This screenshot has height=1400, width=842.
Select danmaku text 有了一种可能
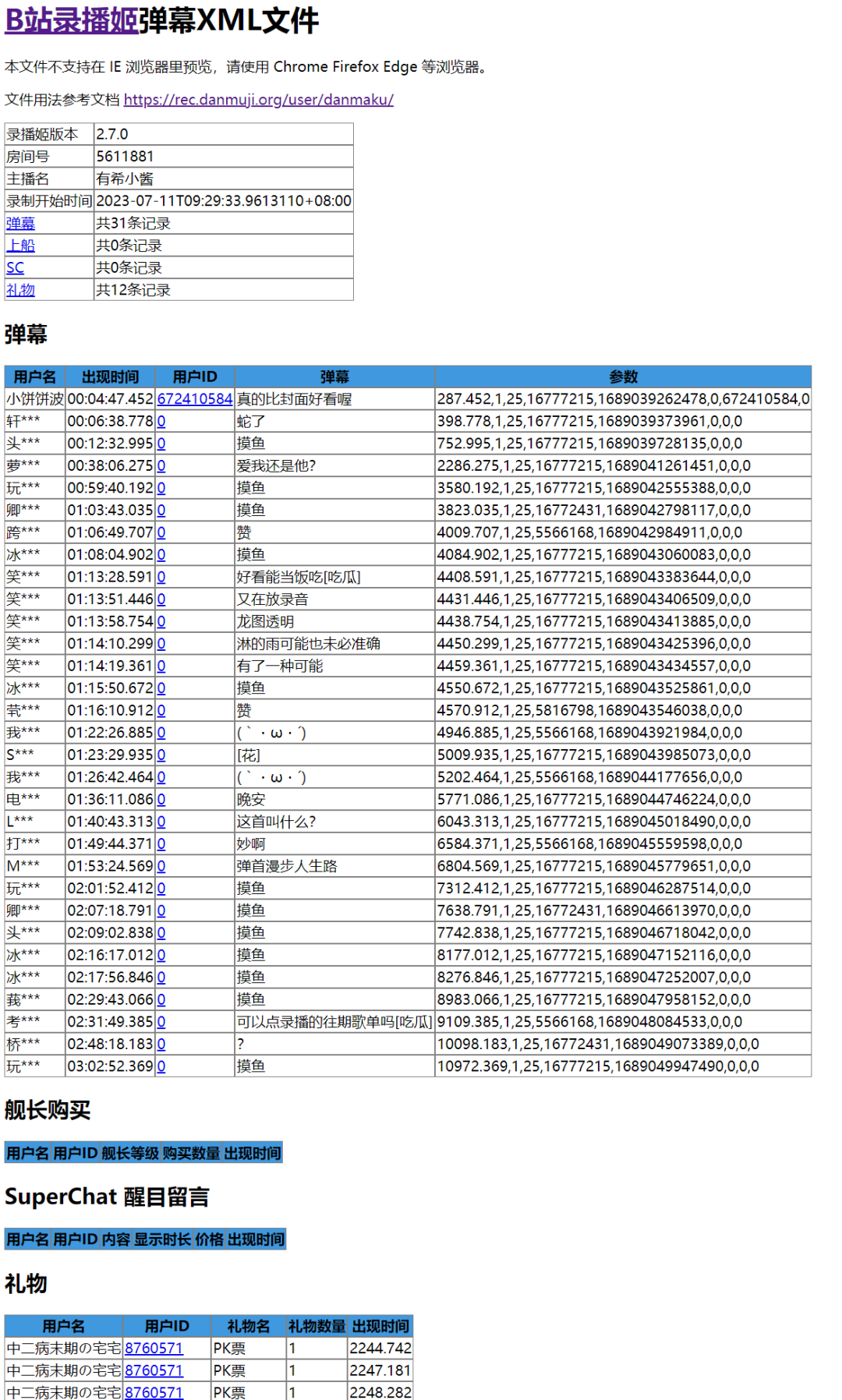(x=280, y=666)
